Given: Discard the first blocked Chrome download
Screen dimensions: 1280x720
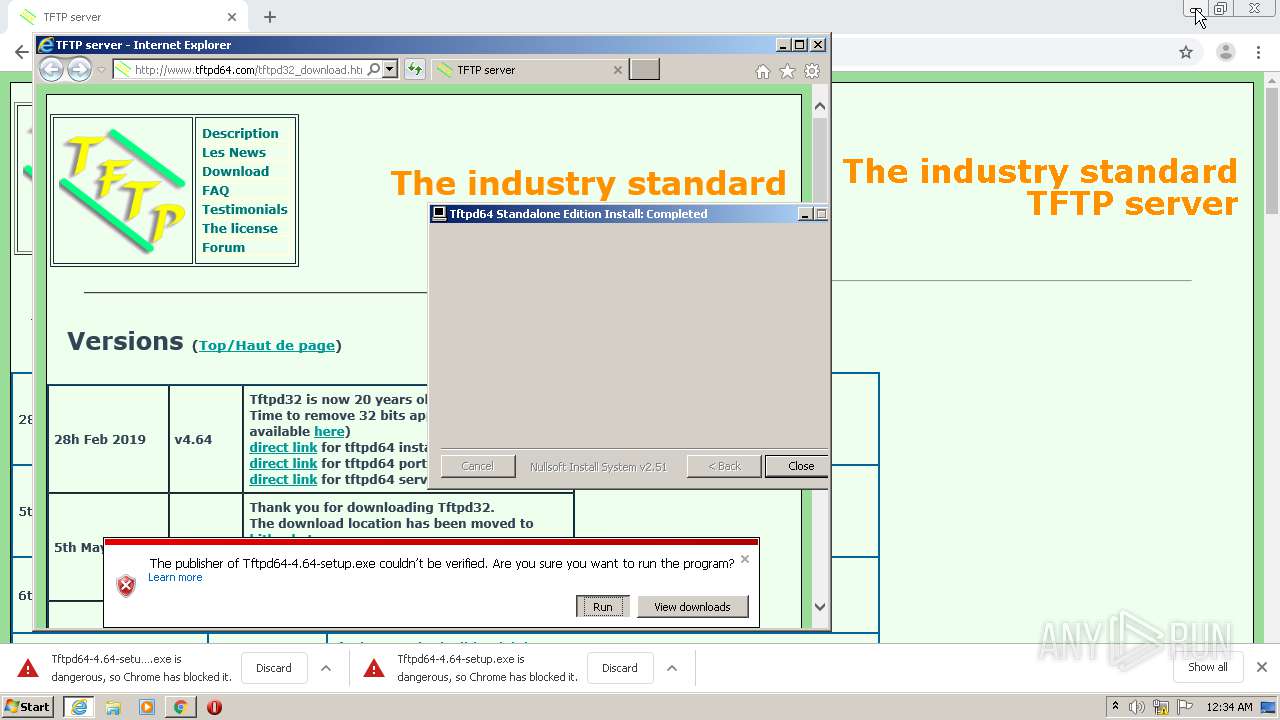Looking at the screenshot, I should click(x=273, y=668).
